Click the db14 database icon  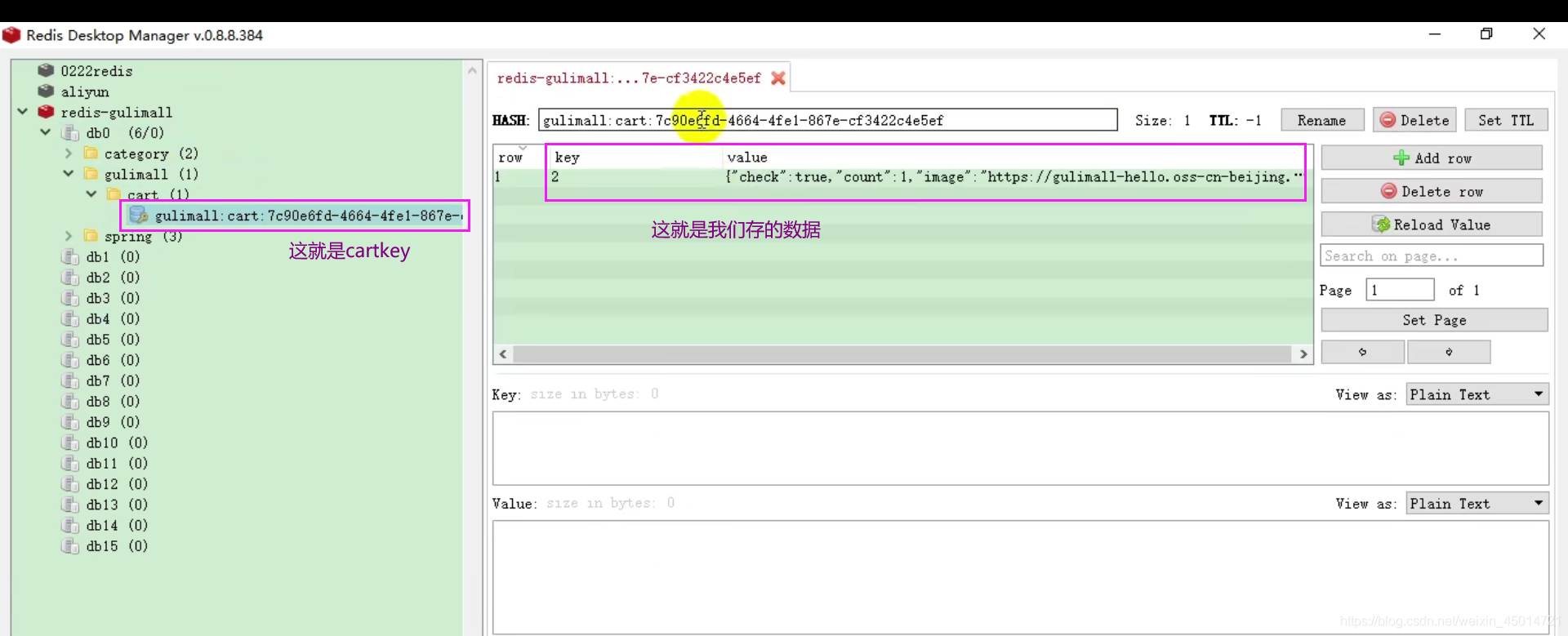70,526
